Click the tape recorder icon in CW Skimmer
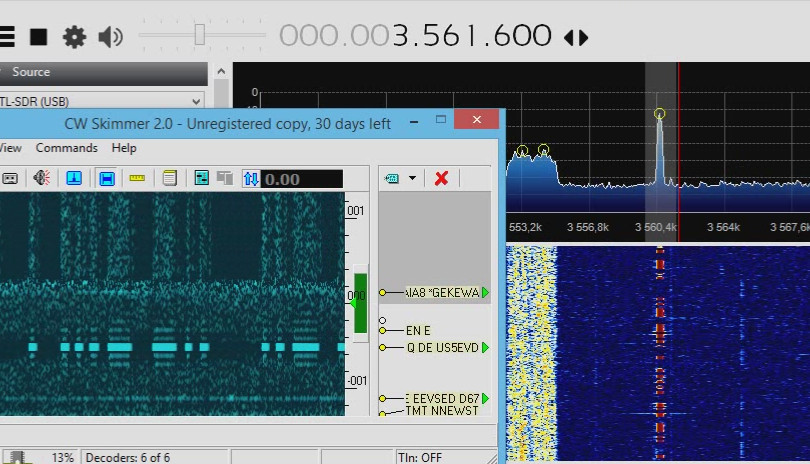This screenshot has height=464, width=810. 10,179
